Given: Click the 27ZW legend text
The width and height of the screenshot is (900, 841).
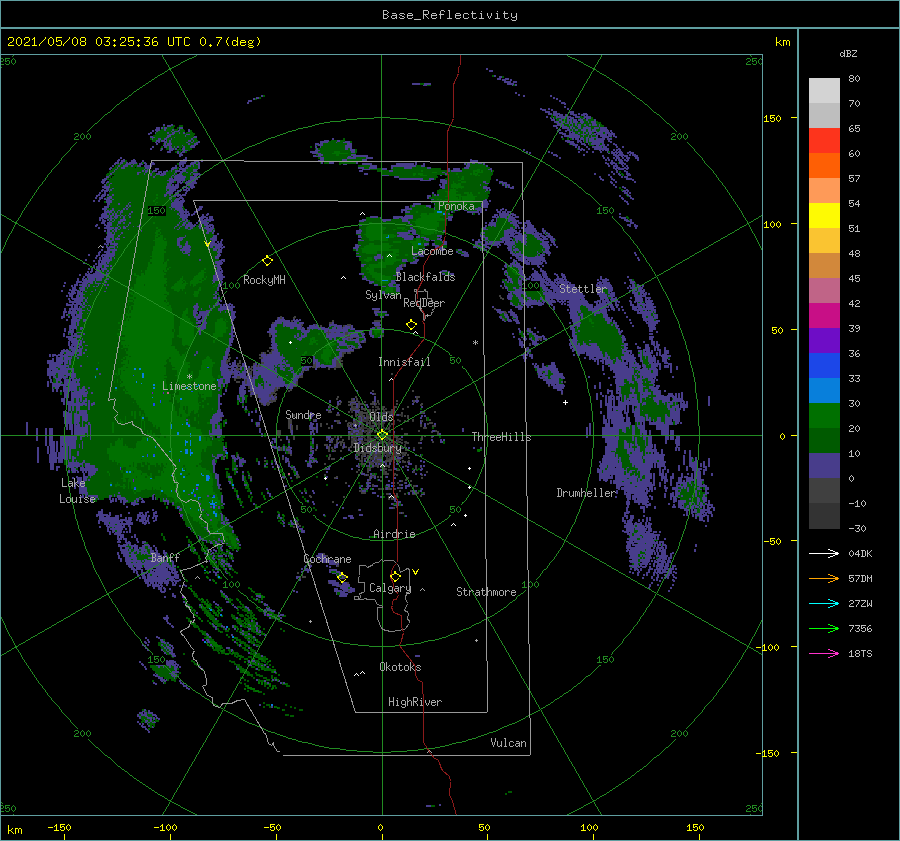Looking at the screenshot, I should coord(860,603).
